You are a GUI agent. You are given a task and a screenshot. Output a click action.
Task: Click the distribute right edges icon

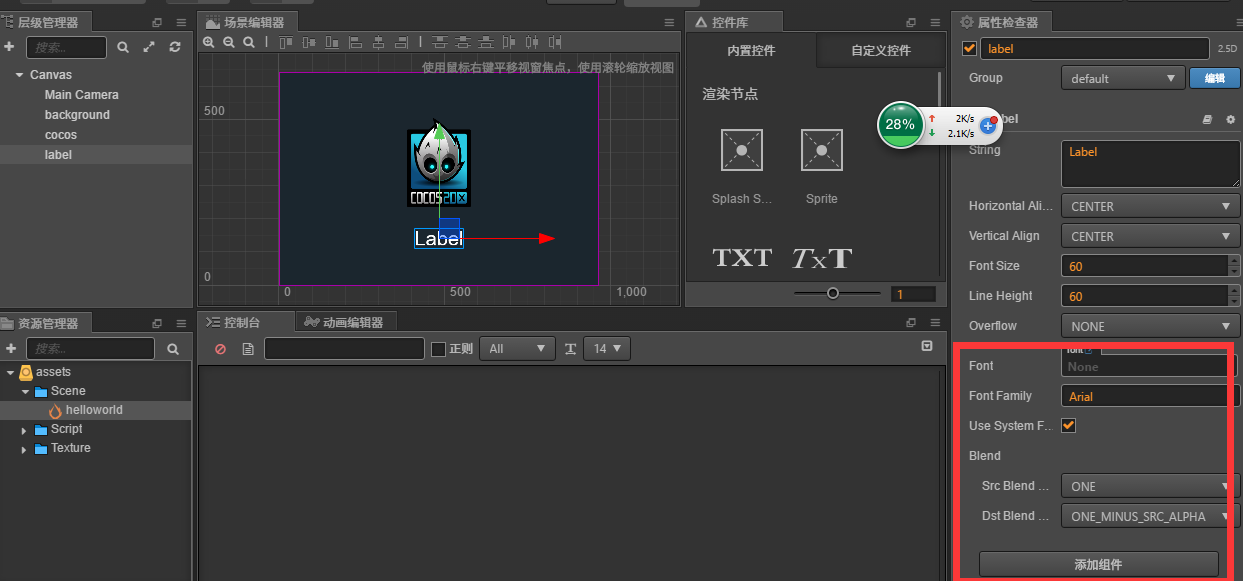(556, 42)
